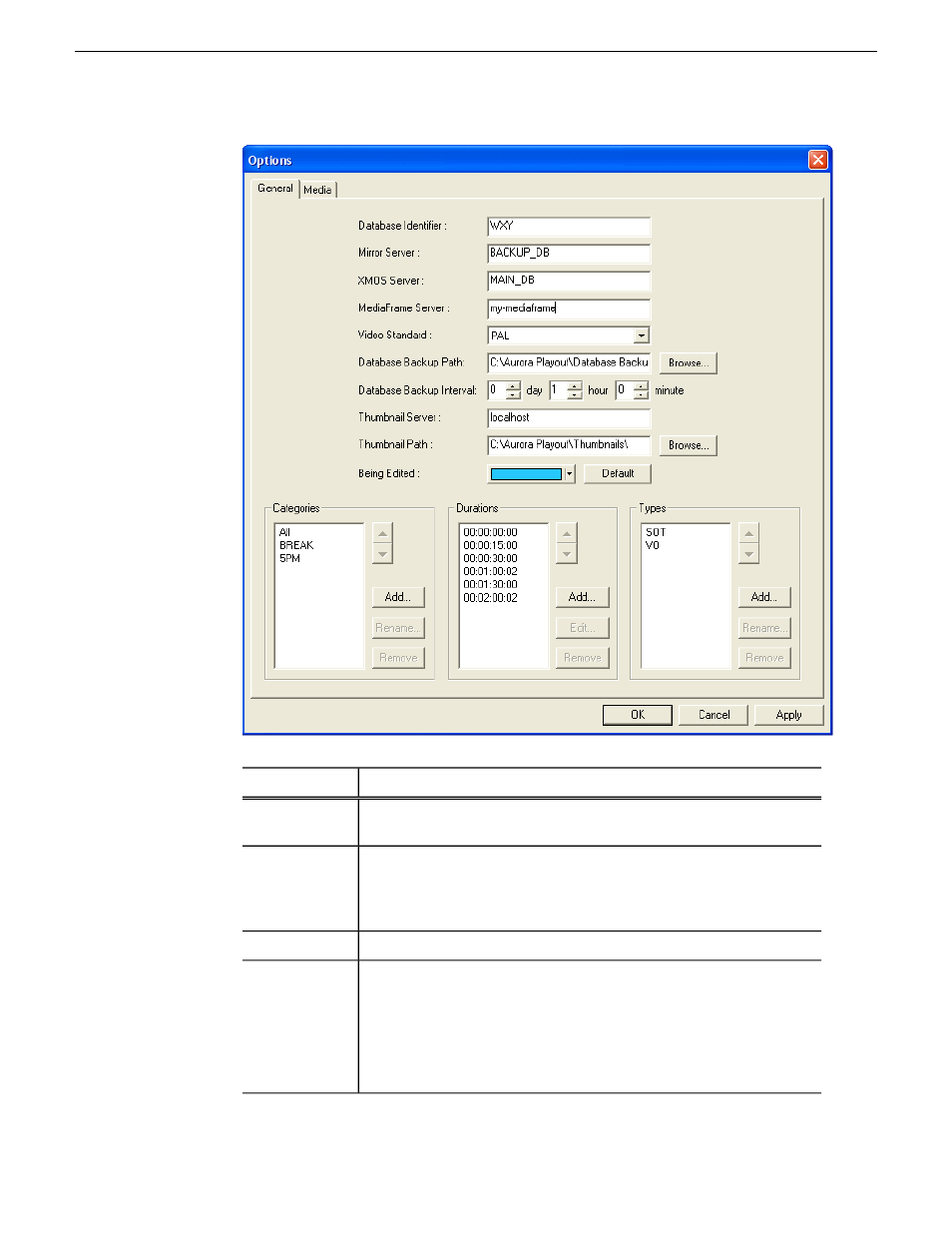Click Edit in Durations group

(582, 628)
